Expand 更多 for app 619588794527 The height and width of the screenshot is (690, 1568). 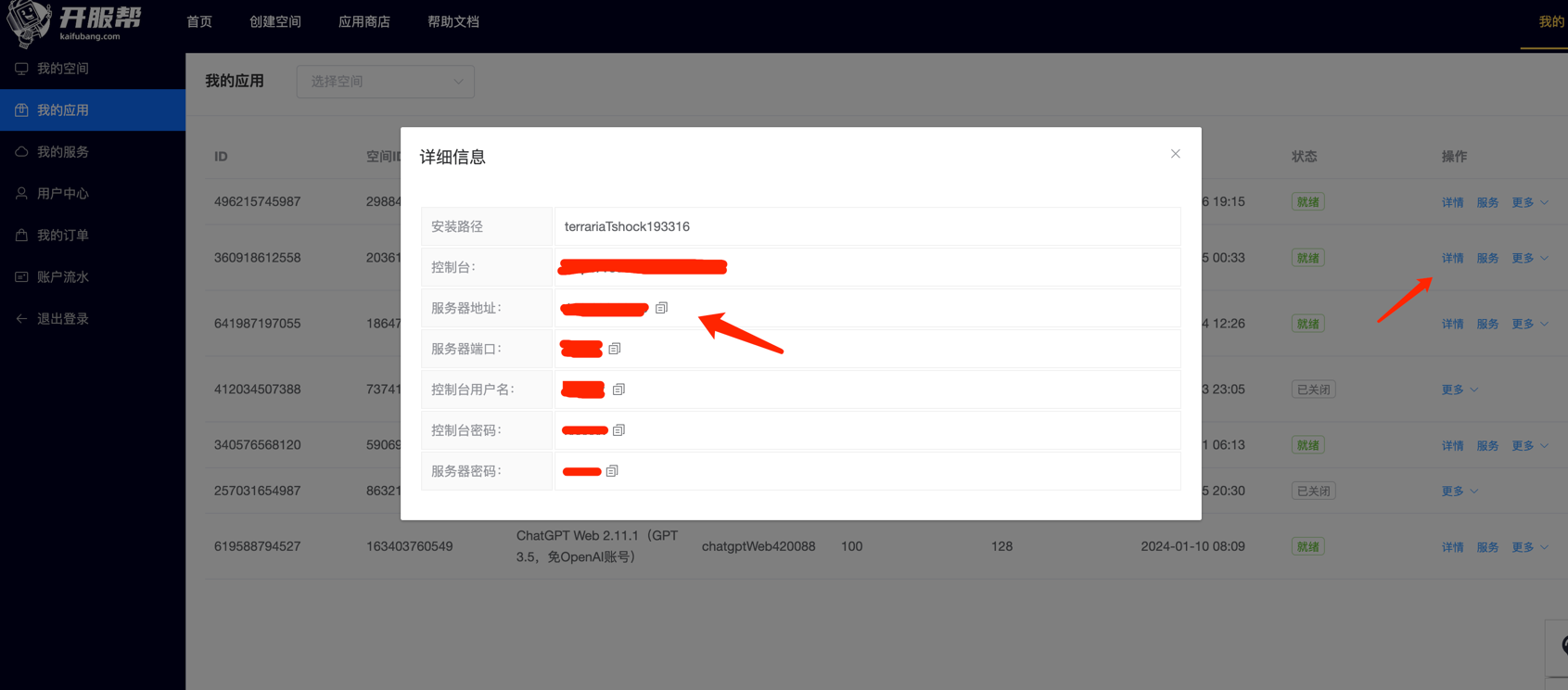tap(1530, 547)
